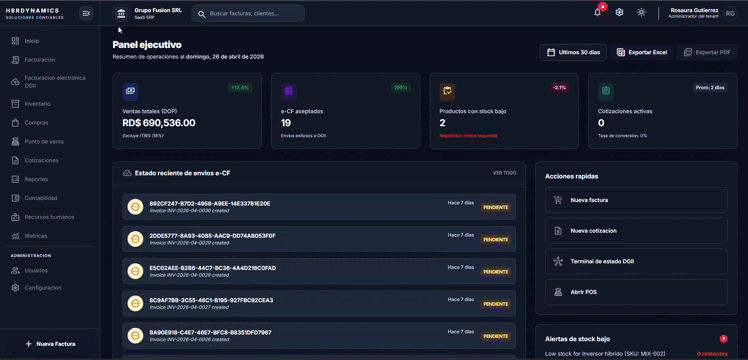The height and width of the screenshot is (360, 748).
Task: Click the Exportar Excel button
Action: pos(642,52)
